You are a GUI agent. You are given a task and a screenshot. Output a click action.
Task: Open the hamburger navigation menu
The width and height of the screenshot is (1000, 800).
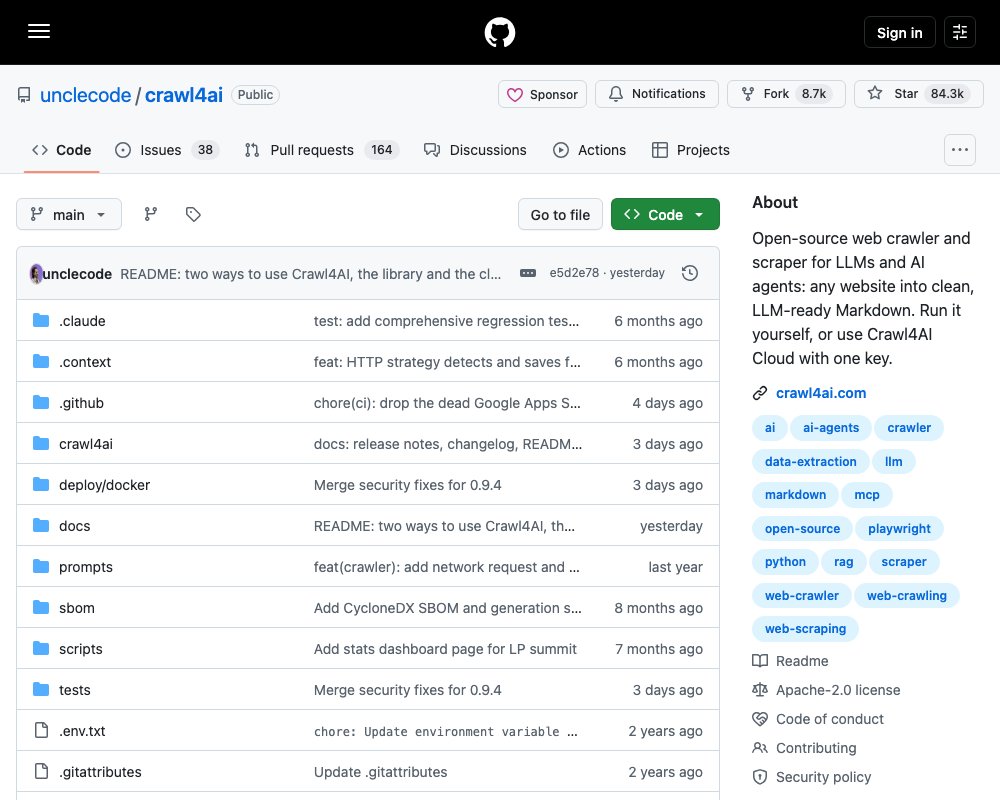pos(39,31)
